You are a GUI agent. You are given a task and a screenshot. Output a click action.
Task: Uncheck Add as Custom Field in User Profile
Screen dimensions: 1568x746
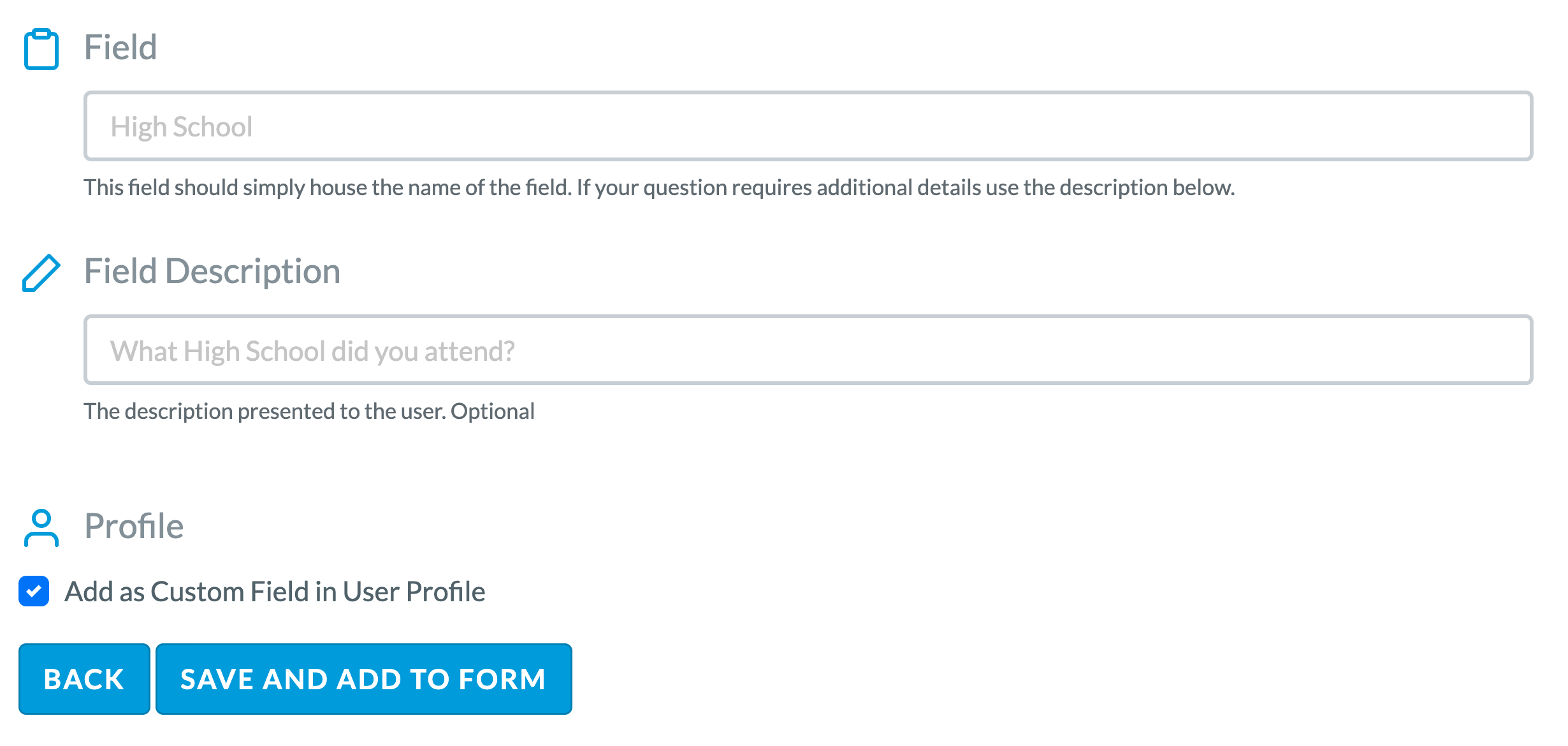34,591
